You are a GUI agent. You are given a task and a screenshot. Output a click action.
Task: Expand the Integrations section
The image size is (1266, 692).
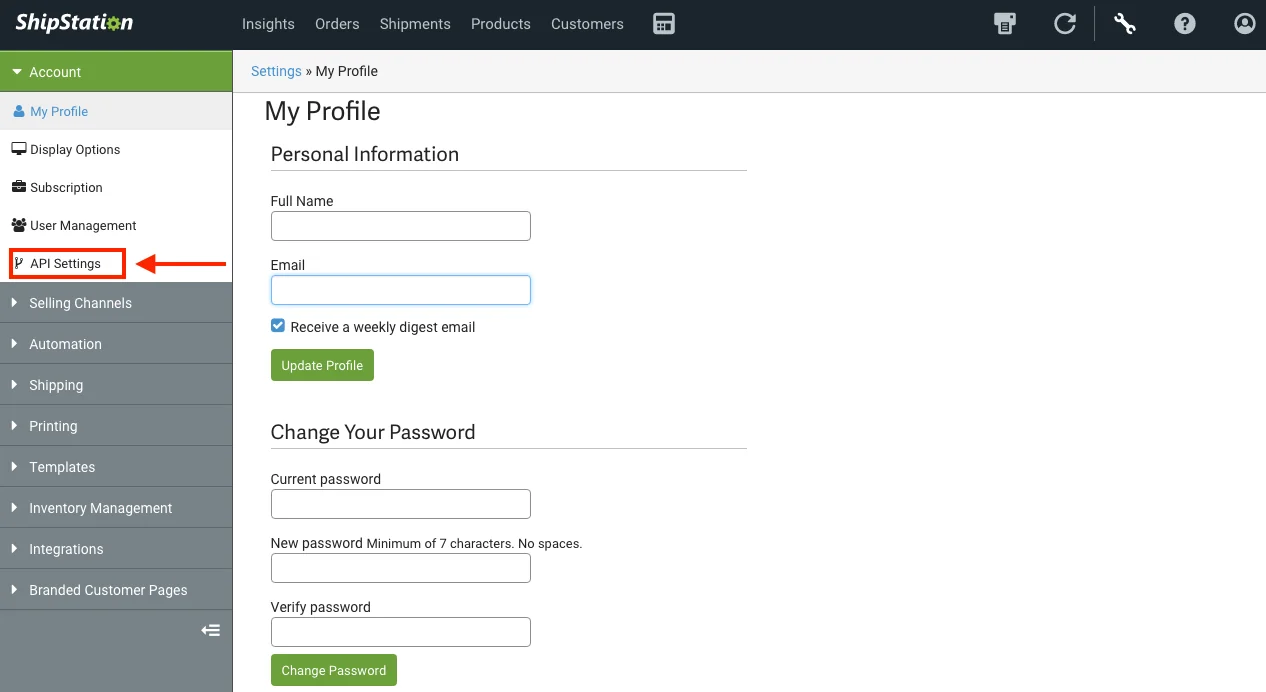(116, 549)
